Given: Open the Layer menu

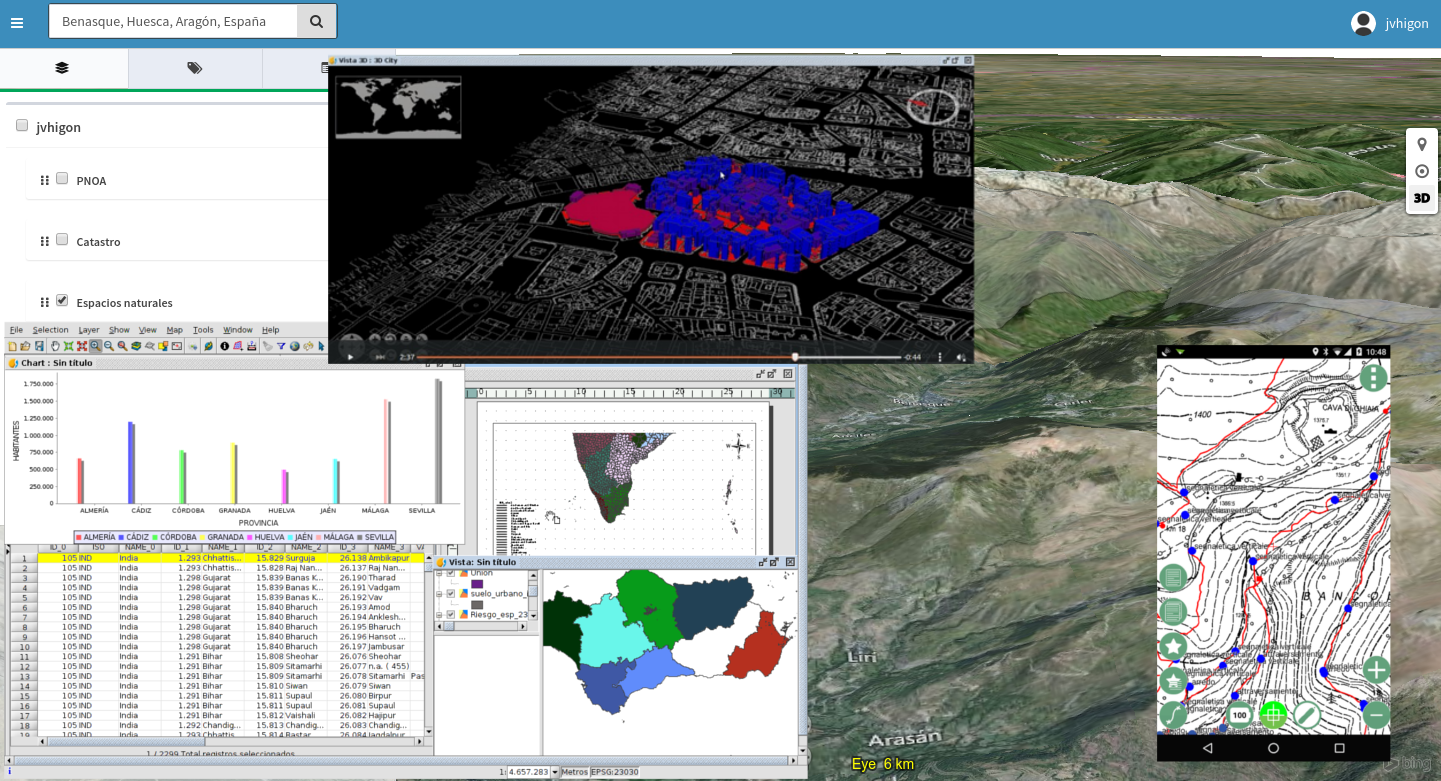Looking at the screenshot, I should coord(89,330).
